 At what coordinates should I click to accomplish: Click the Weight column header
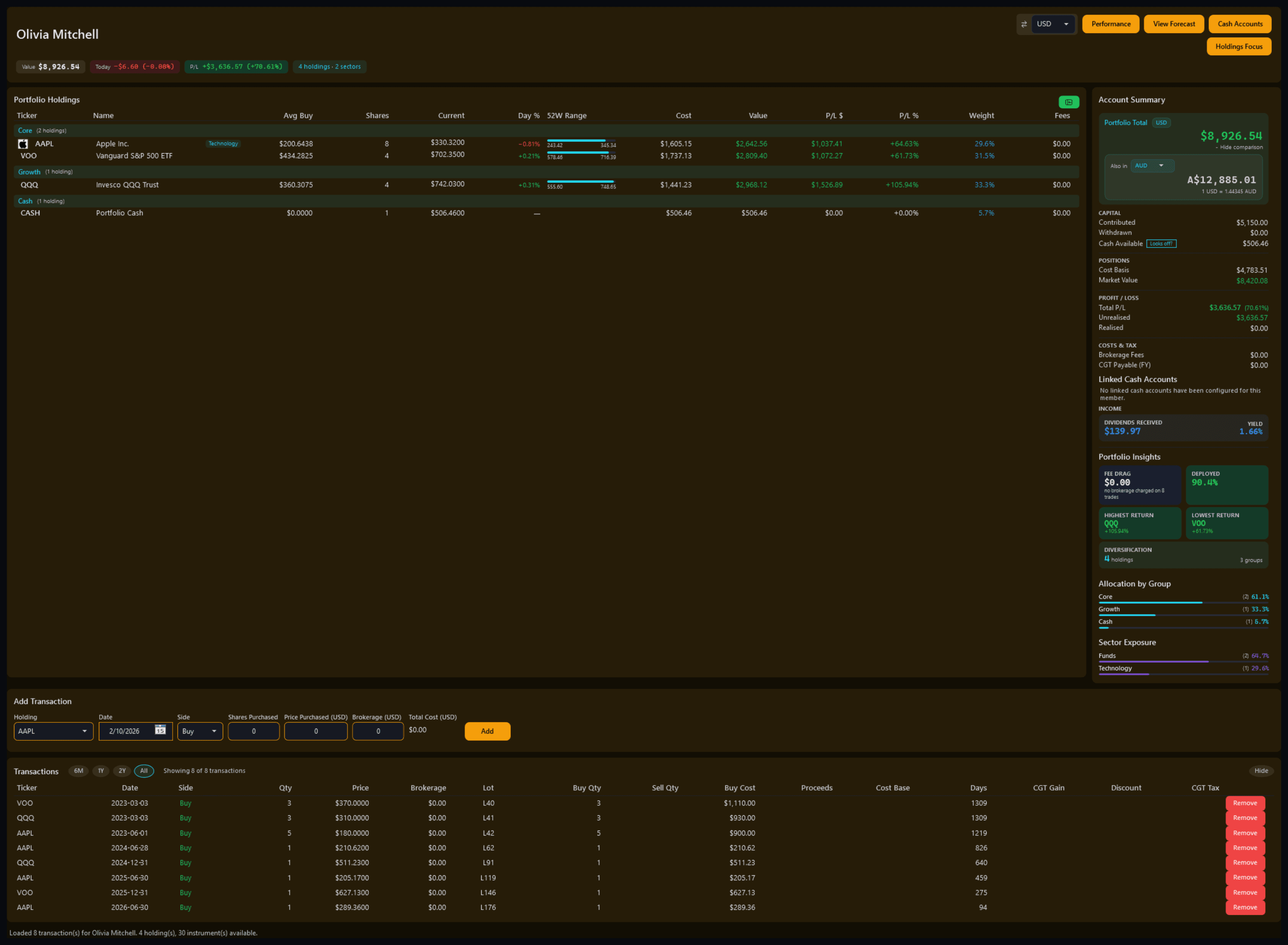(x=981, y=116)
